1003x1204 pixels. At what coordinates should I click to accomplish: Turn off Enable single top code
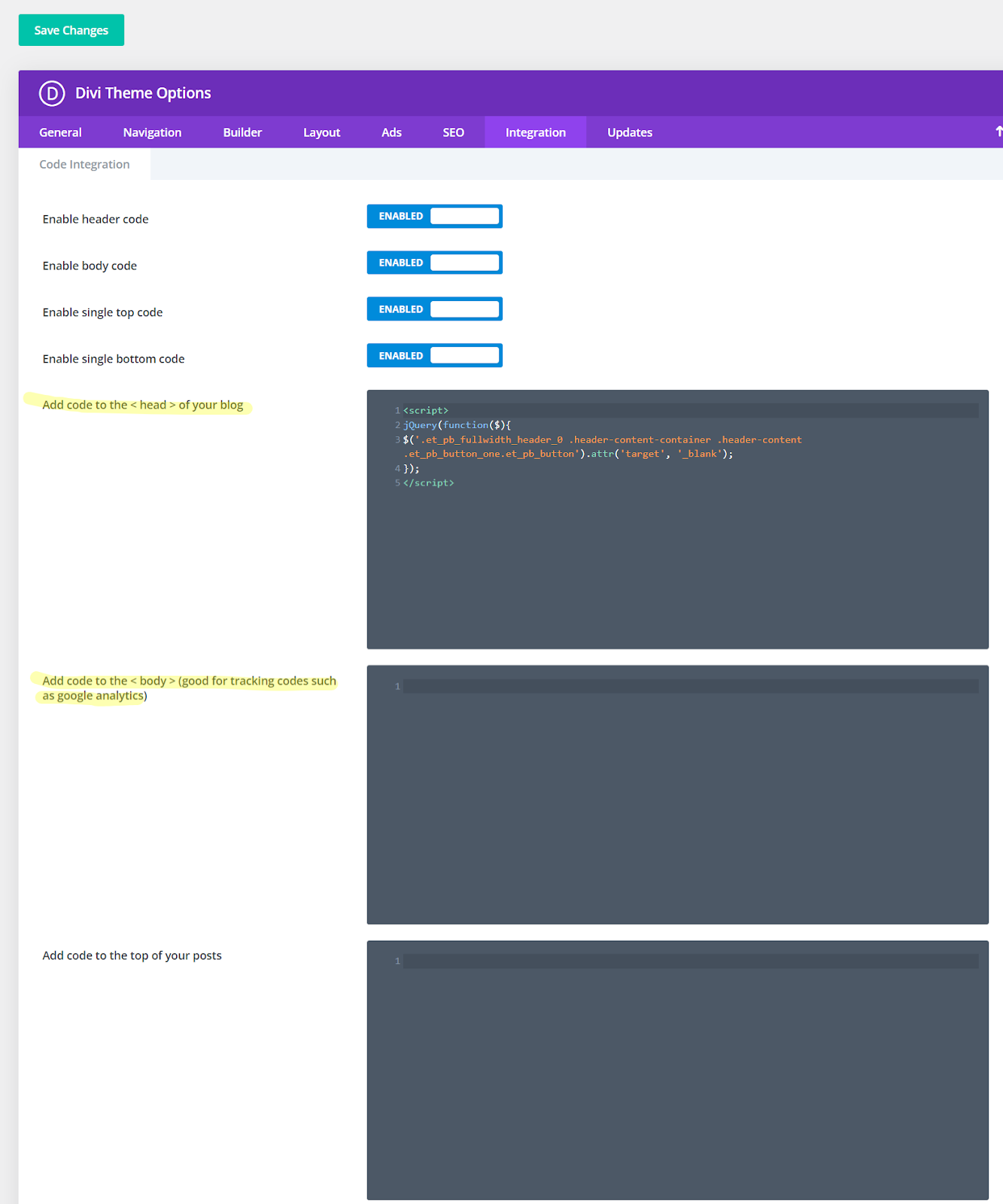(x=434, y=309)
